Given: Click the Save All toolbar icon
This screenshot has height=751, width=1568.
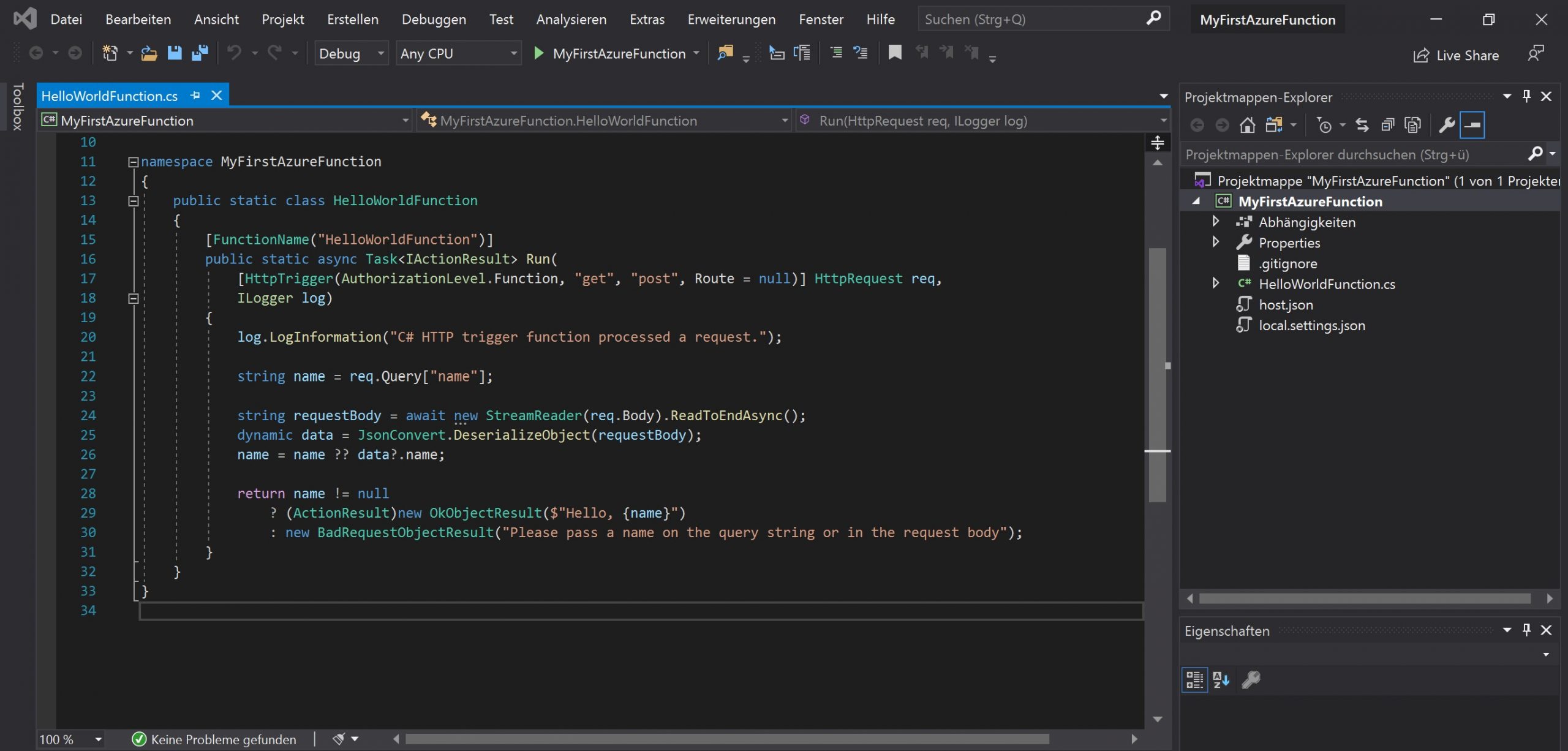Looking at the screenshot, I should (200, 53).
